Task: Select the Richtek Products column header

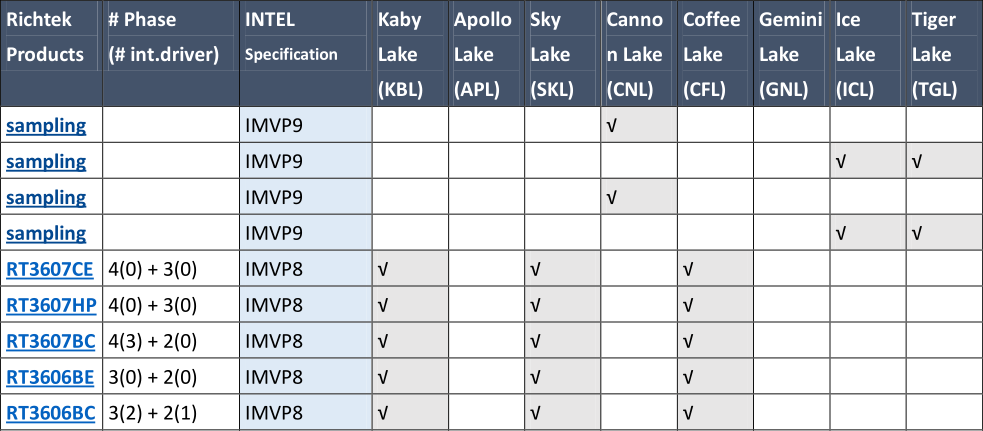Action: [51, 53]
